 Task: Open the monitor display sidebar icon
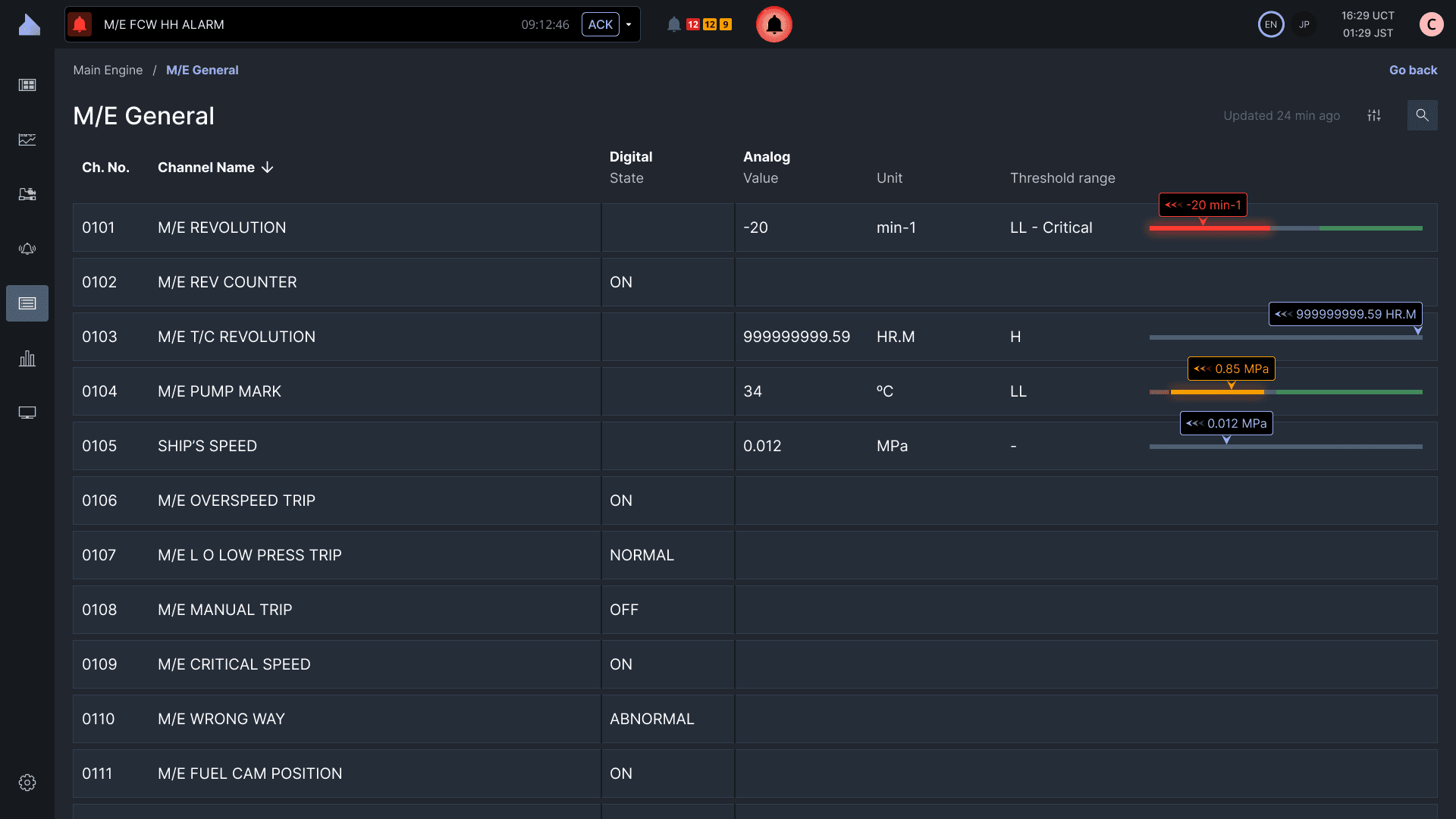click(27, 413)
